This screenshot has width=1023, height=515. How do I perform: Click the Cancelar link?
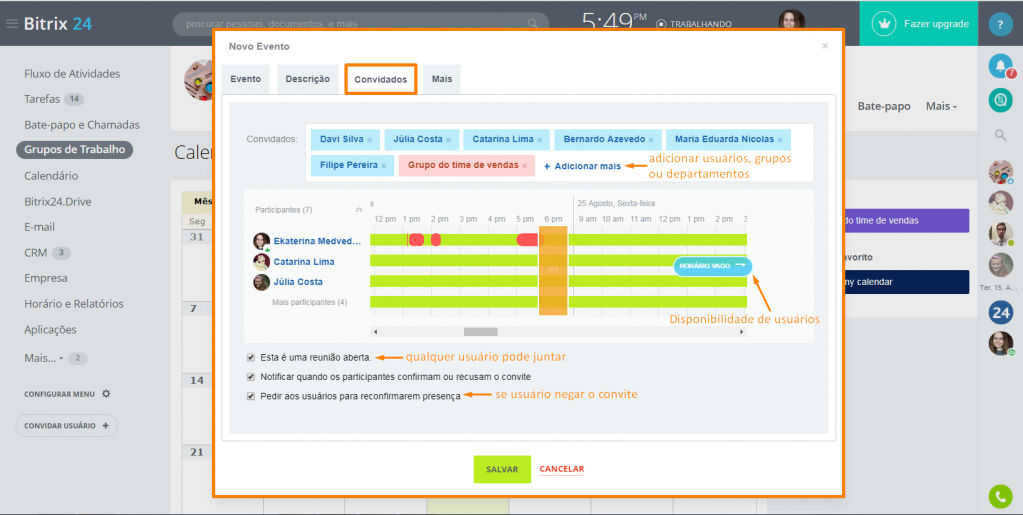(x=562, y=469)
